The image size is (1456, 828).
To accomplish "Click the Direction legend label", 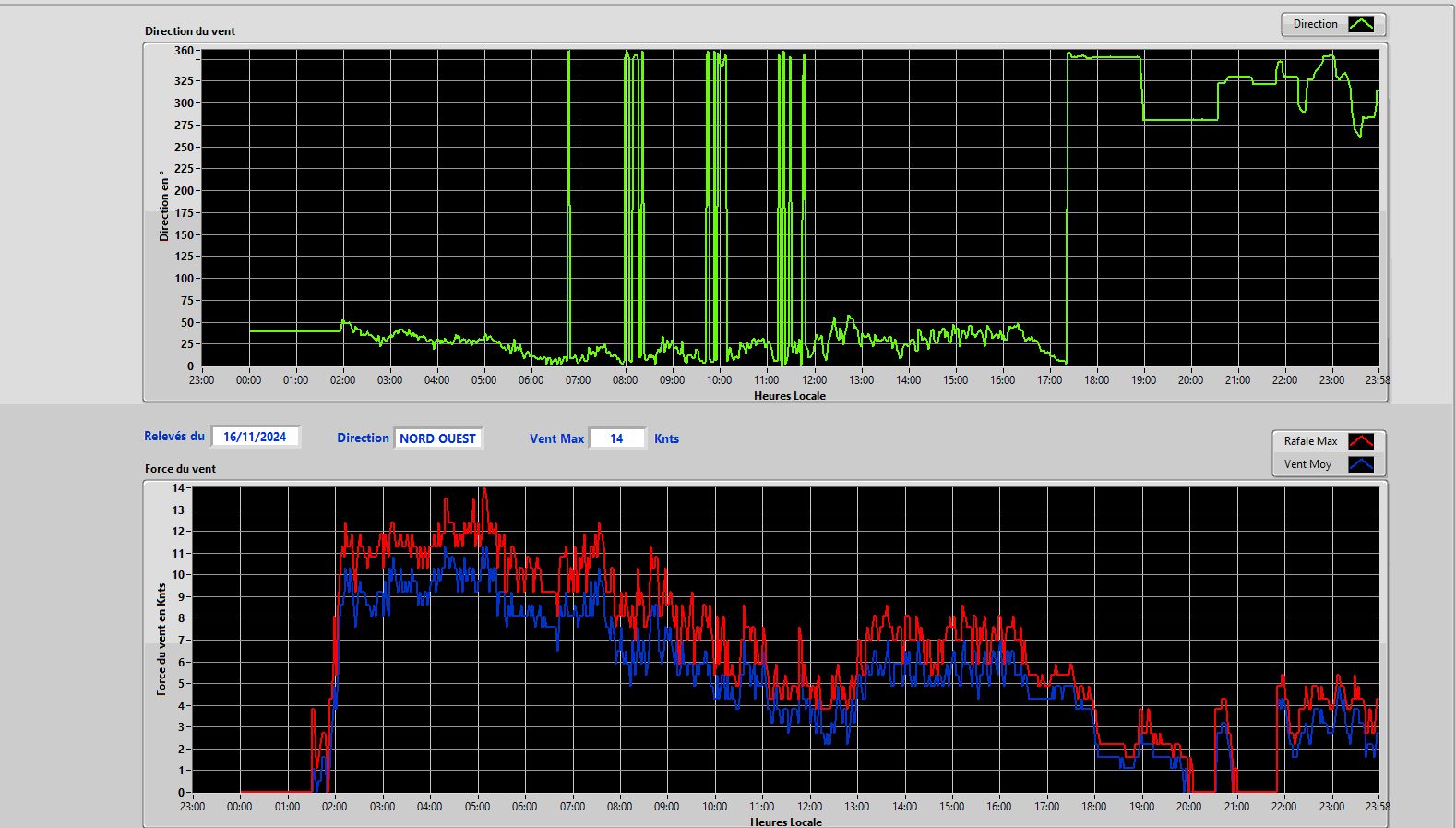I will (x=1315, y=24).
